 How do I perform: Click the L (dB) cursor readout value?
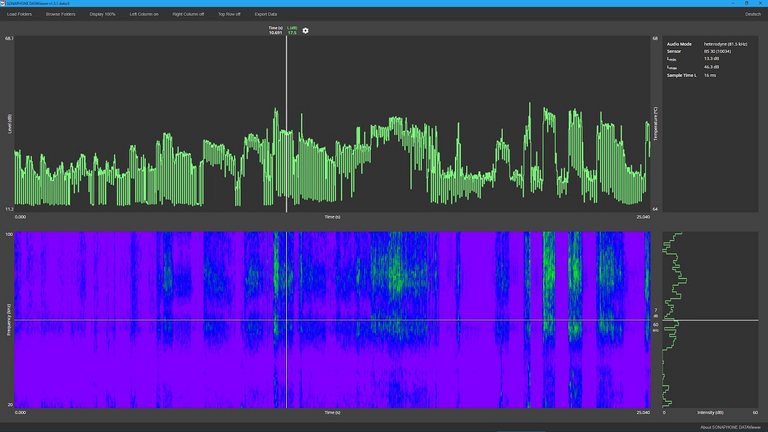point(292,33)
